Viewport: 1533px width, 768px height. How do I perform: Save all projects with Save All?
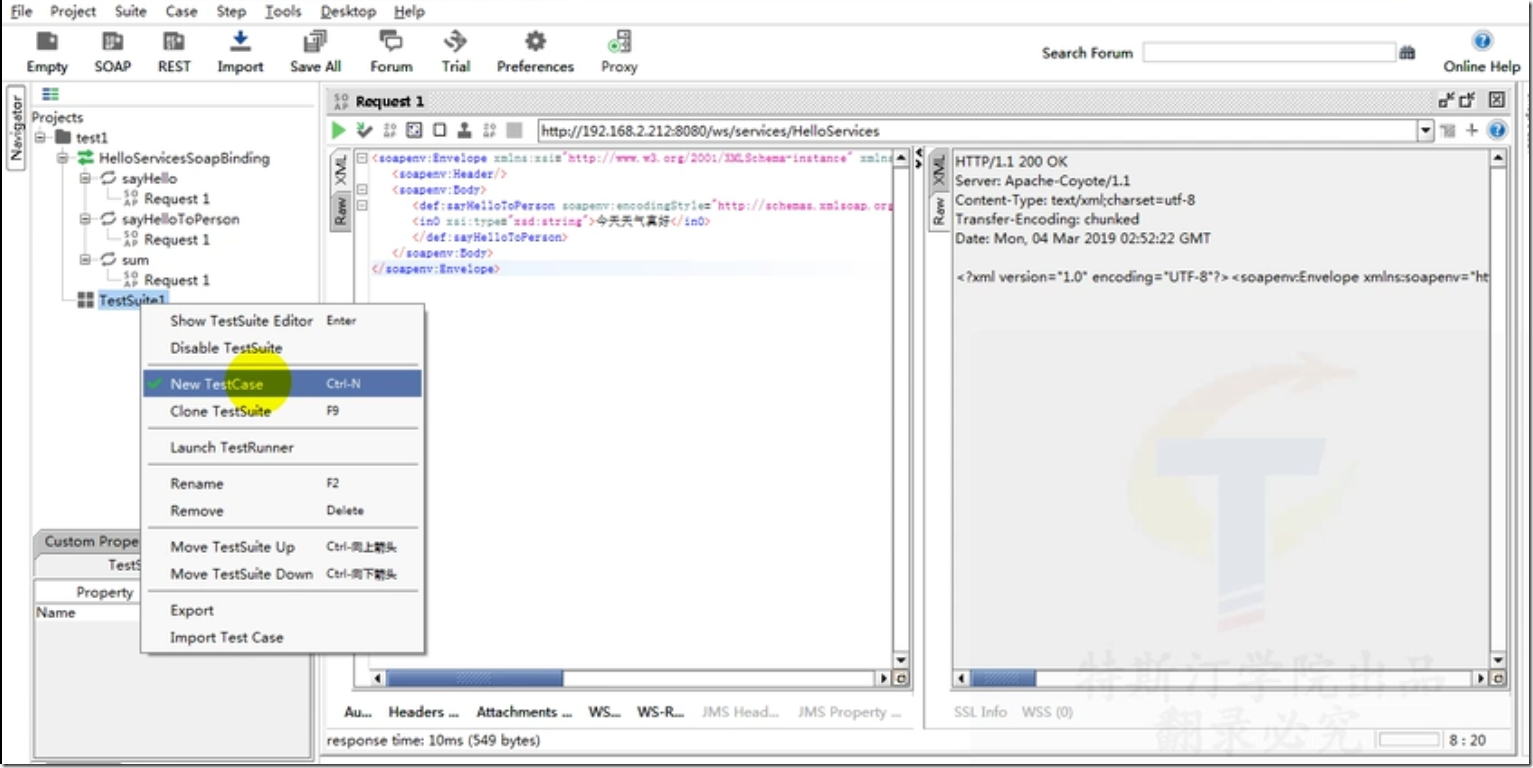point(315,52)
